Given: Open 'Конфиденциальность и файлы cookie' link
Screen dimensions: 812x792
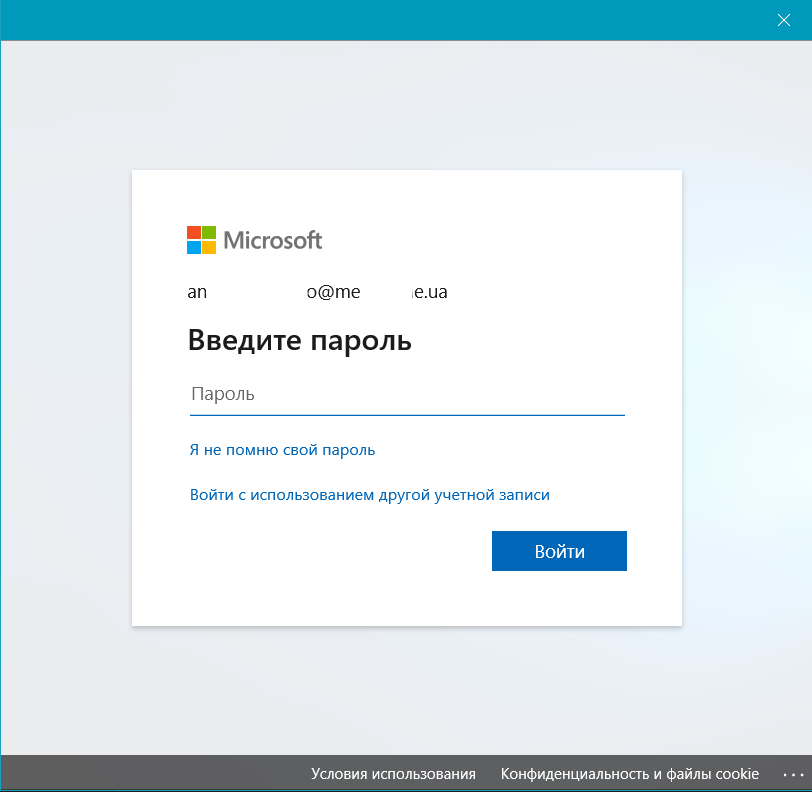Looking at the screenshot, I should pyautogui.click(x=630, y=774).
